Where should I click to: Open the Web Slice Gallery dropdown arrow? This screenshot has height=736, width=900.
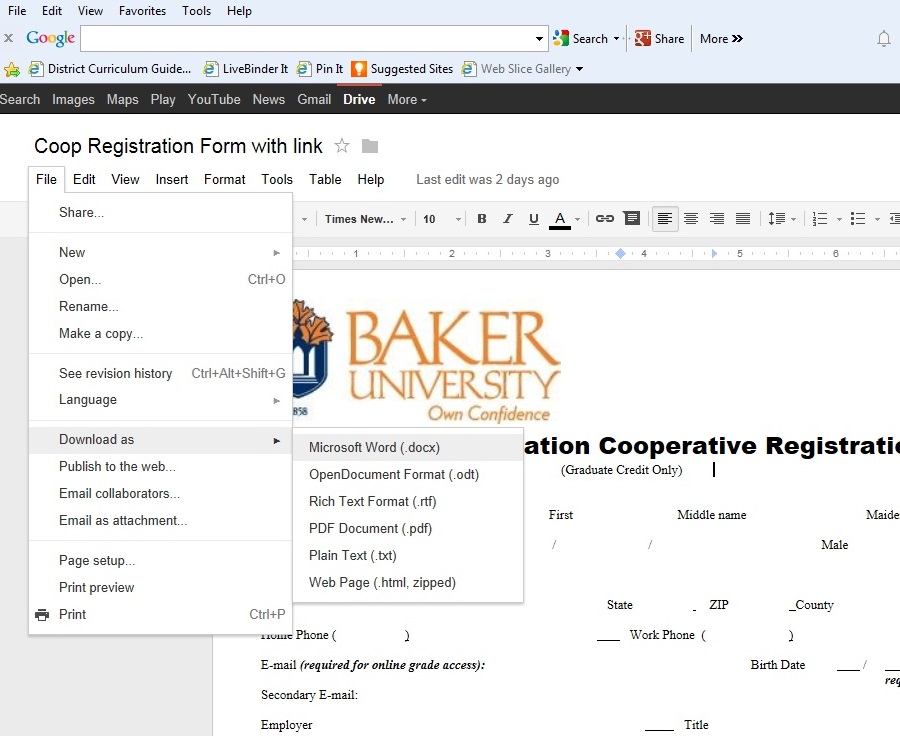click(579, 69)
